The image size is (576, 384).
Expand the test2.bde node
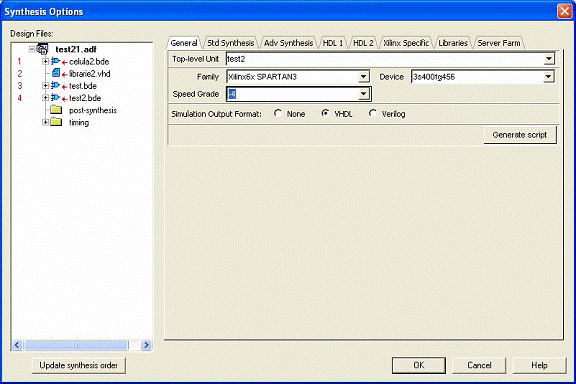tap(45, 97)
